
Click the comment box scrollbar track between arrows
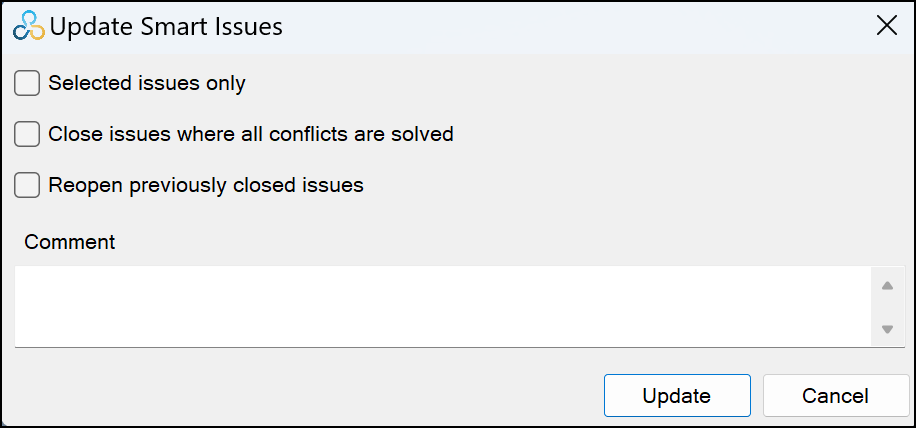pos(887,308)
